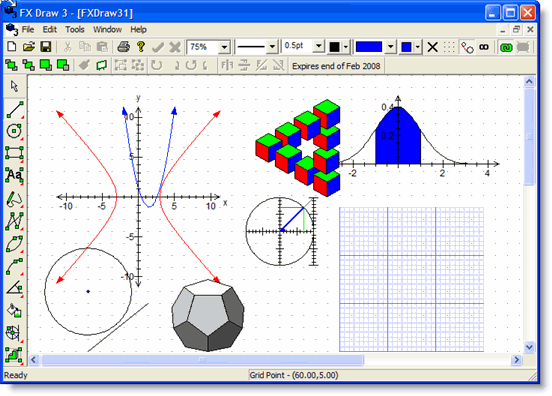The height and width of the screenshot is (396, 552).
Task: Select the angle drawing tool
Action: [14, 289]
